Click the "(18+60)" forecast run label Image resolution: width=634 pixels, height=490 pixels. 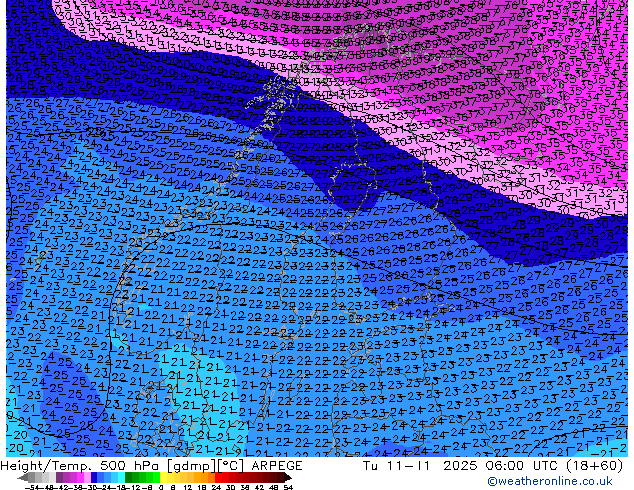point(594,466)
